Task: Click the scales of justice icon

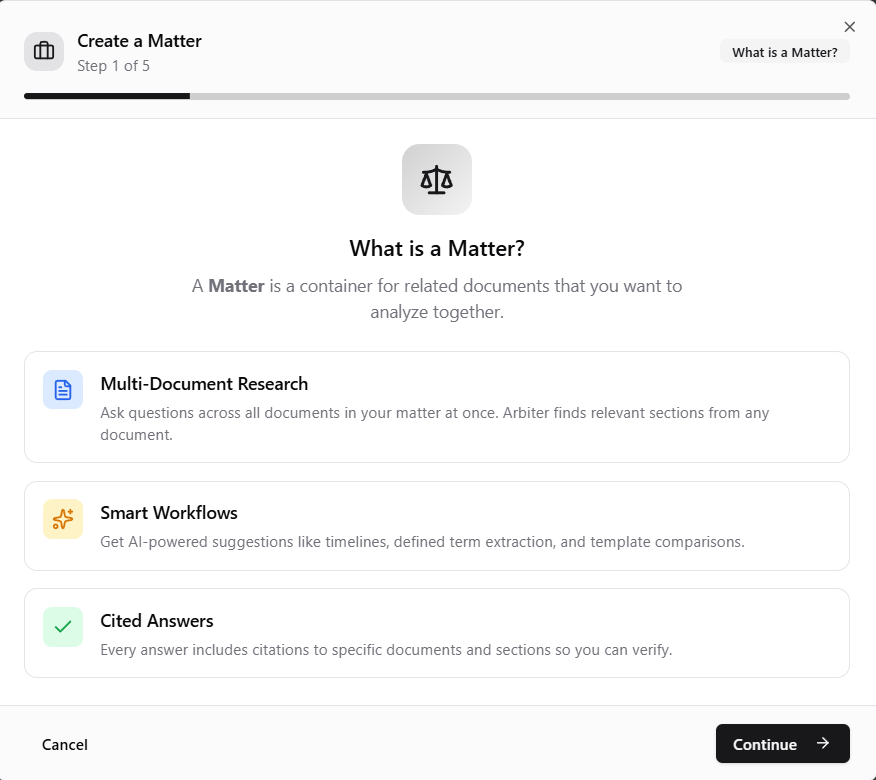Action: point(437,179)
